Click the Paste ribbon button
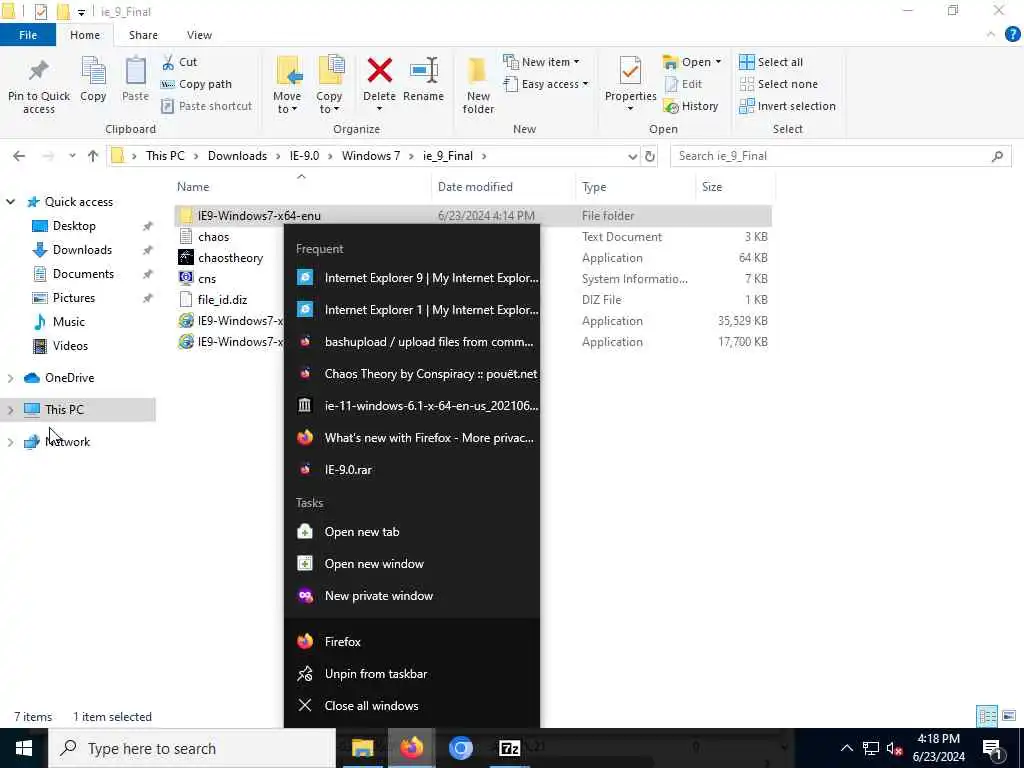 coord(135,80)
